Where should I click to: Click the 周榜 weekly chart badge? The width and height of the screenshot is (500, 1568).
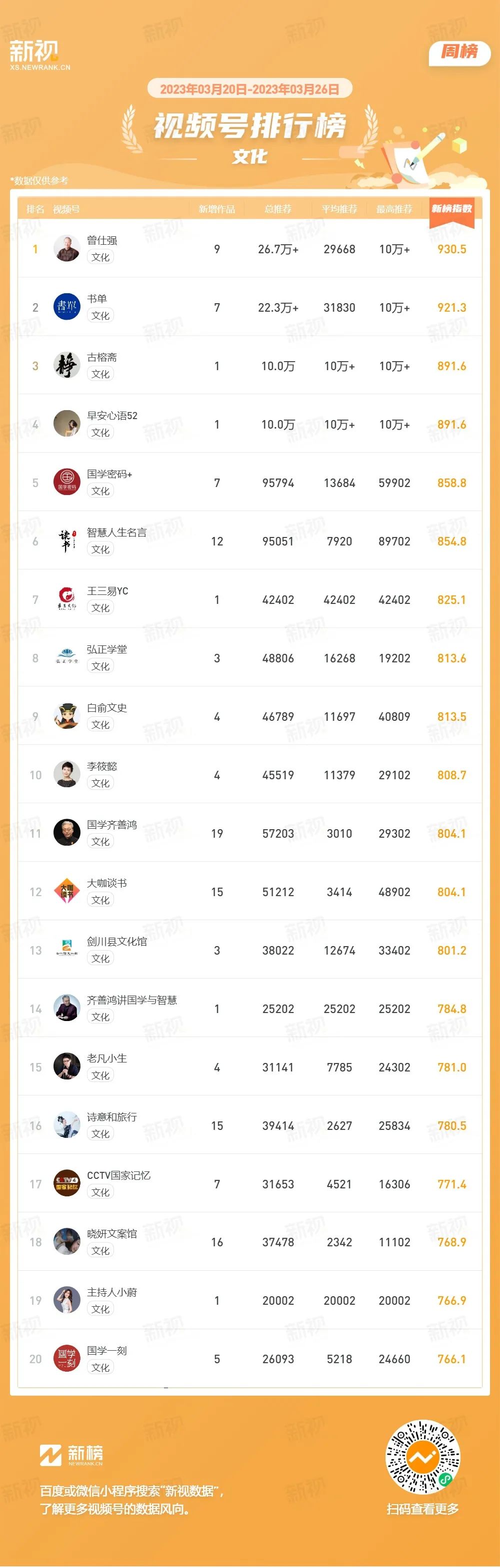coord(460,52)
